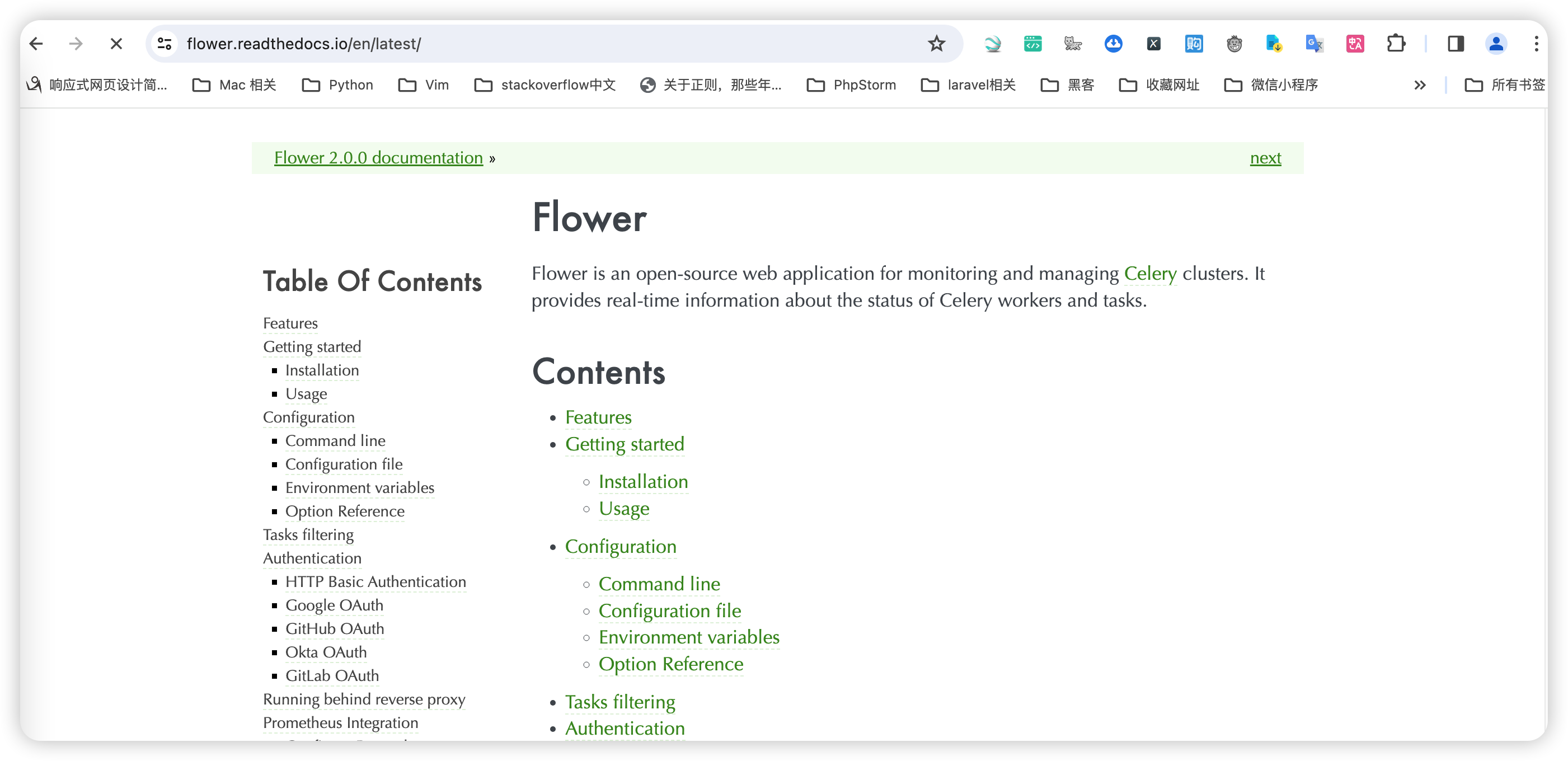Show more bookmarks via double chevron
This screenshot has height=761, width=1568.
point(1420,85)
